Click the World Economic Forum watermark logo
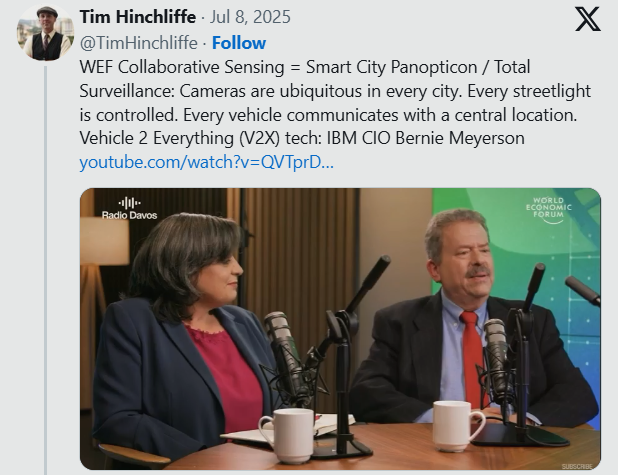 coord(548,210)
